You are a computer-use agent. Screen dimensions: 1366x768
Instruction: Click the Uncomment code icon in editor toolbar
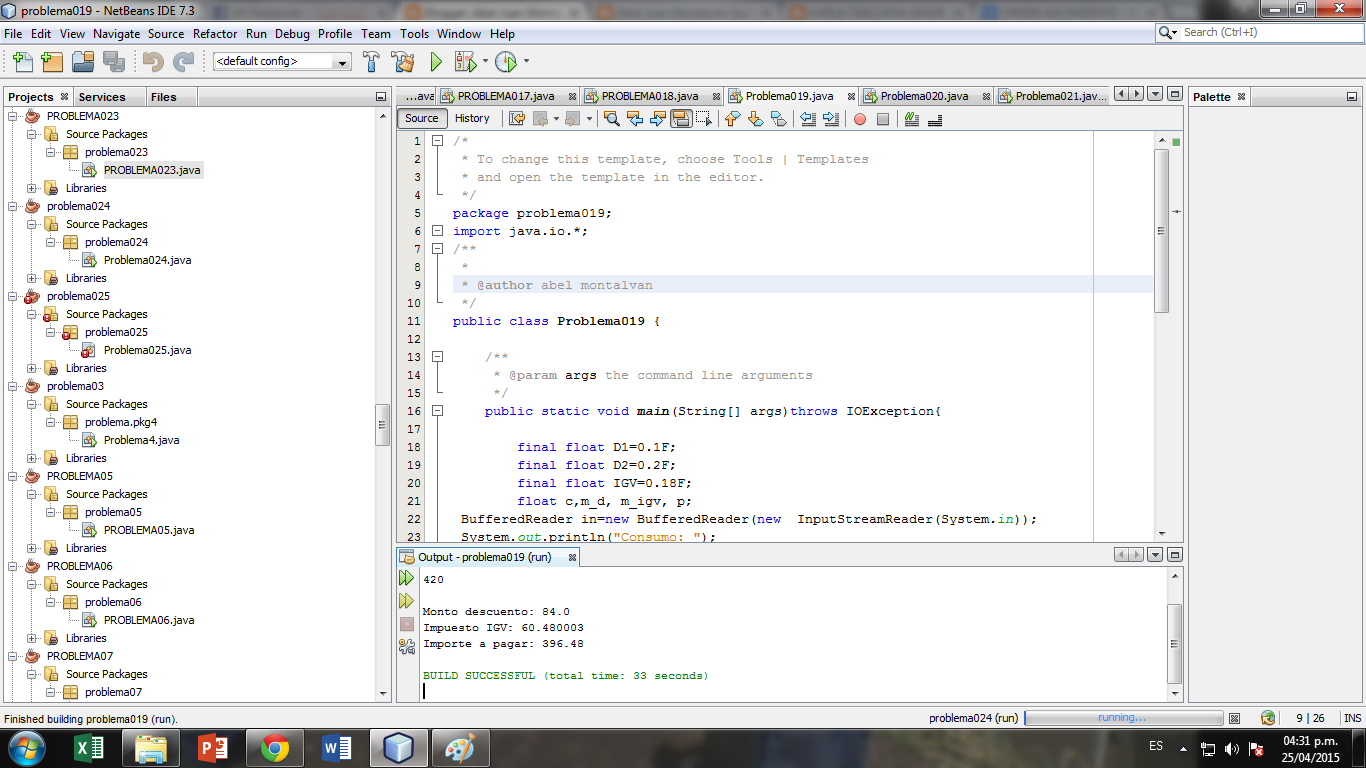(x=935, y=118)
